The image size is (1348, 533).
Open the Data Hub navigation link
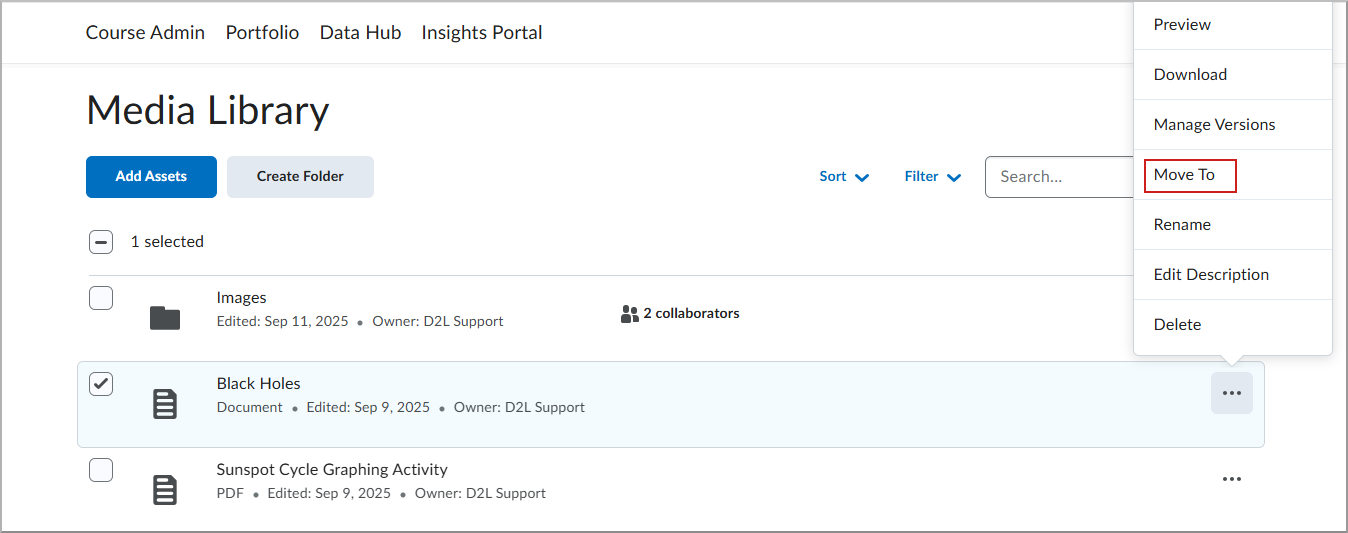pos(360,33)
